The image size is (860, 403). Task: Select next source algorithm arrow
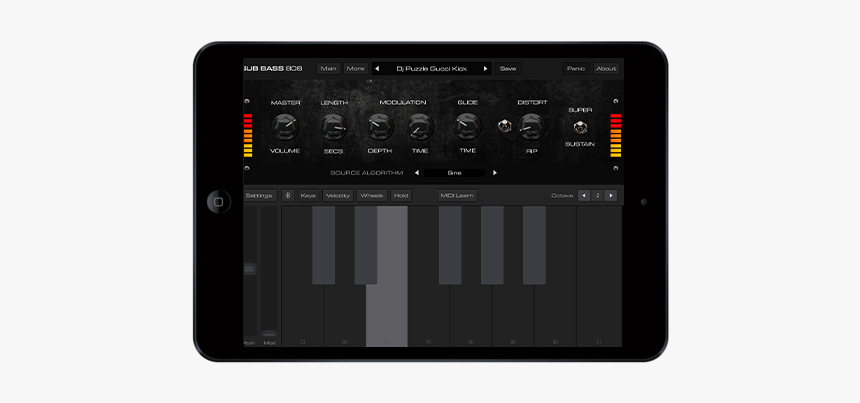[x=495, y=173]
